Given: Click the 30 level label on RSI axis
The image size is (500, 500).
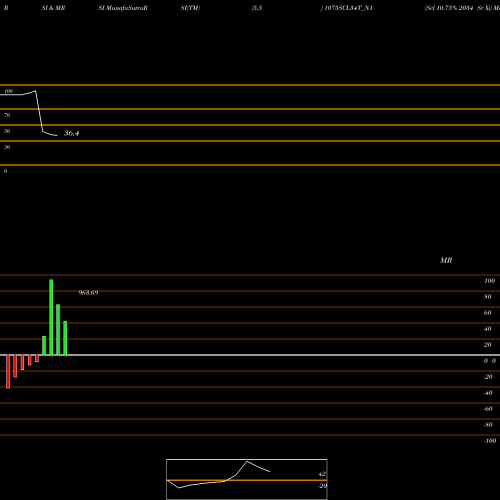Looking at the screenshot, I should pos(7,147).
